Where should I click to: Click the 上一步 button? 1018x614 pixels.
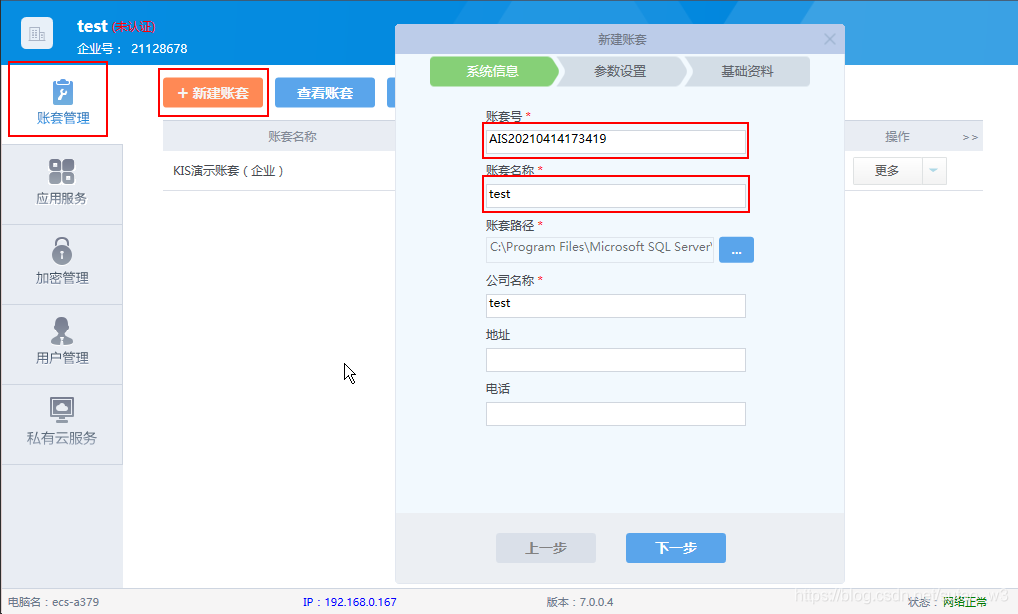(546, 548)
